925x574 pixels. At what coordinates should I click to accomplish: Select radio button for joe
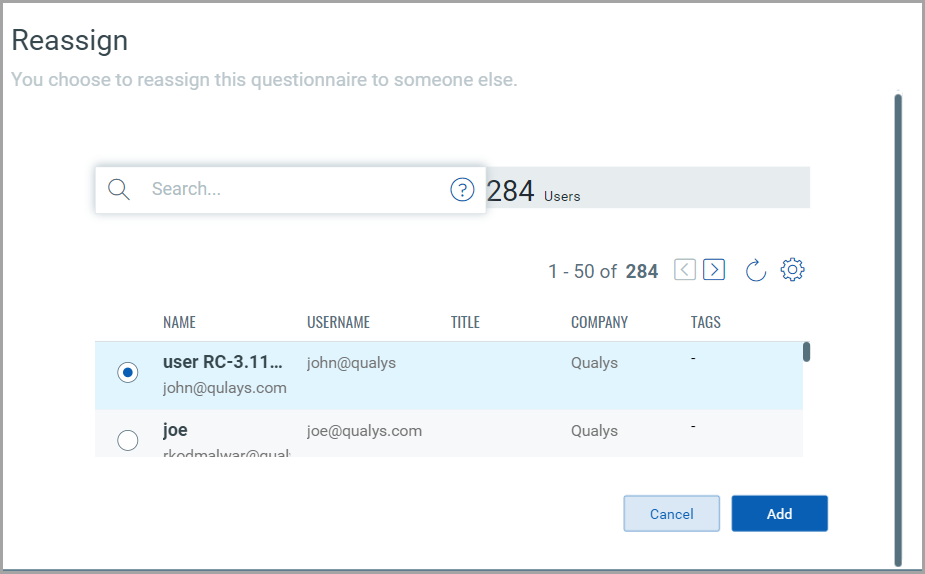(x=127, y=440)
